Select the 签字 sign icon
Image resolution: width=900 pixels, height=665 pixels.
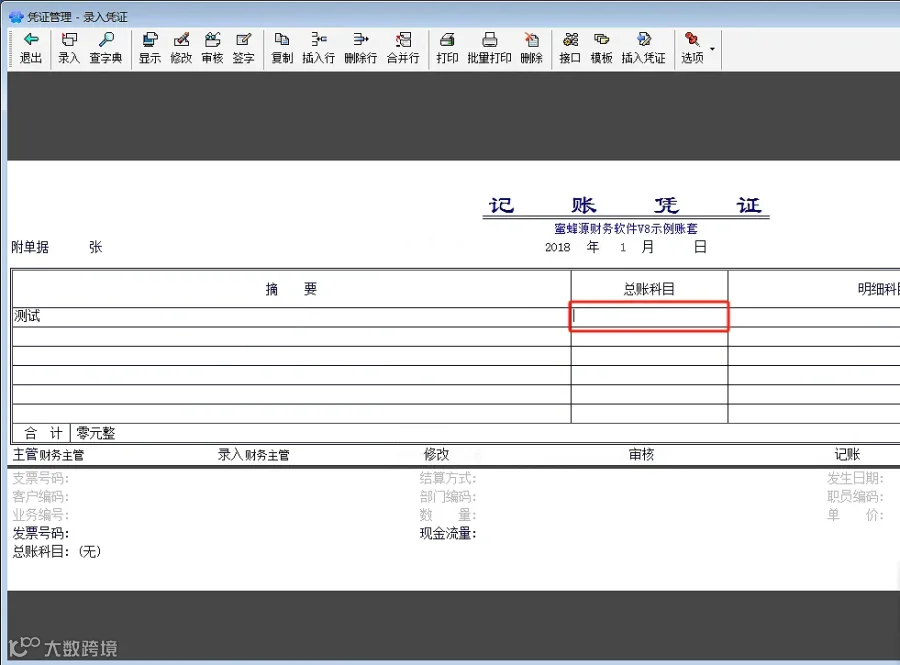[243, 48]
